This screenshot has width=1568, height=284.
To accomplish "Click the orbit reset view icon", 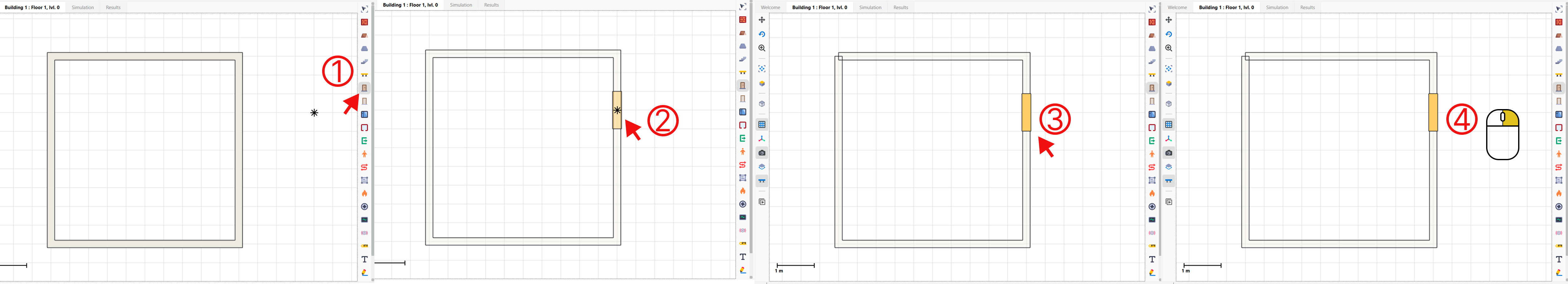I will click(762, 35).
